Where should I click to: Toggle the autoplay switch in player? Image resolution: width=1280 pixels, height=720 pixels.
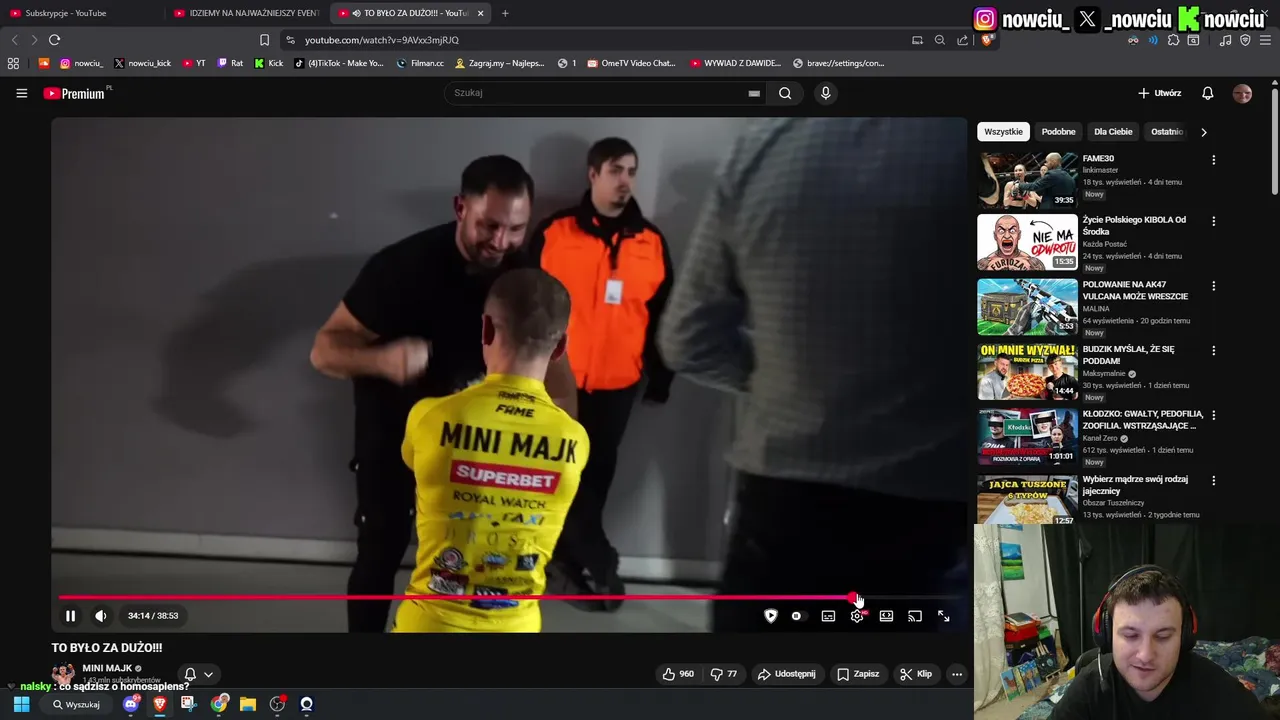click(x=796, y=616)
